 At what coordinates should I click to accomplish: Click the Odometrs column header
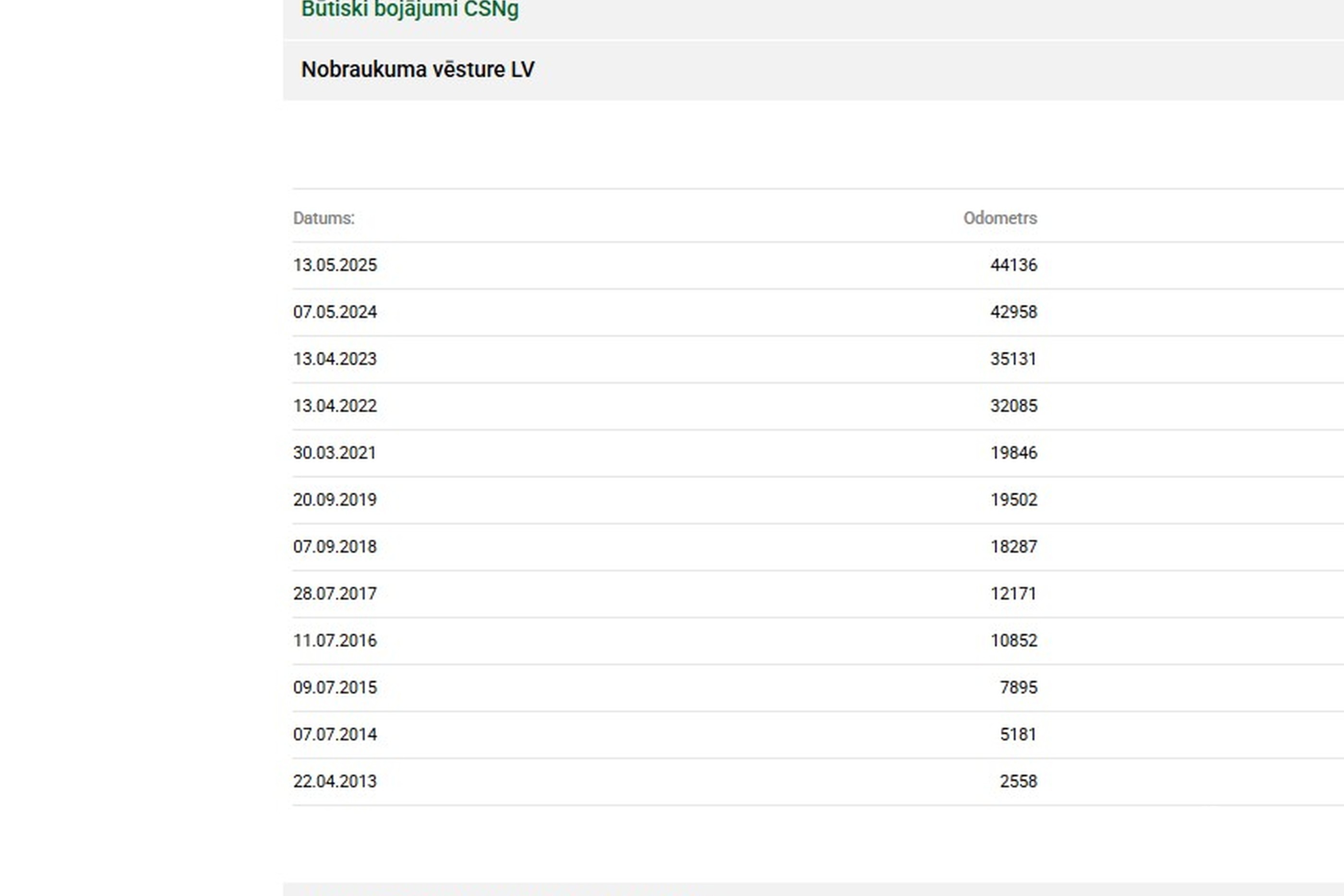tap(999, 218)
